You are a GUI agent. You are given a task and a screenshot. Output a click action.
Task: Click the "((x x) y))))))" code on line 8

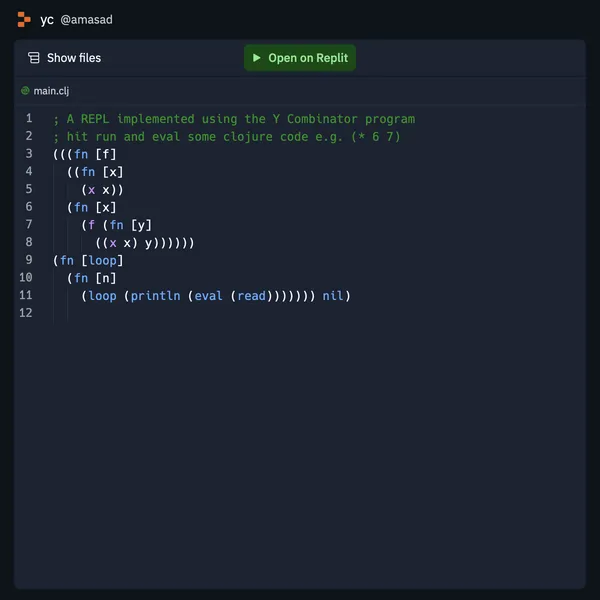(x=145, y=243)
